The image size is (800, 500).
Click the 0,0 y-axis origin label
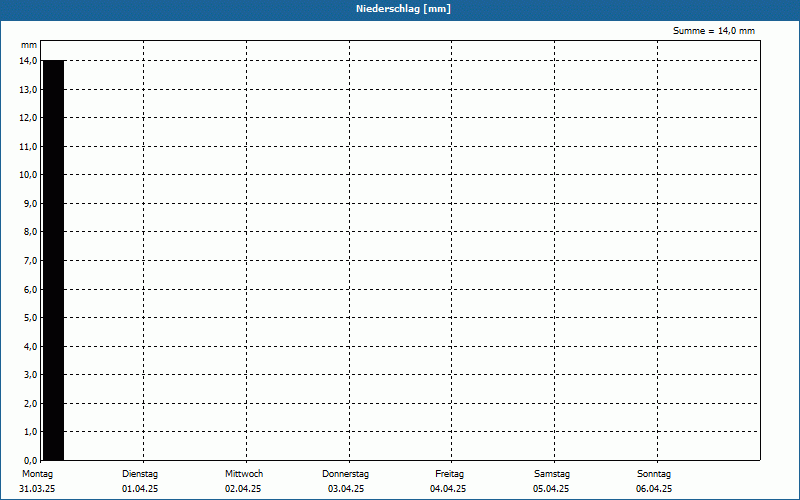pos(30,461)
